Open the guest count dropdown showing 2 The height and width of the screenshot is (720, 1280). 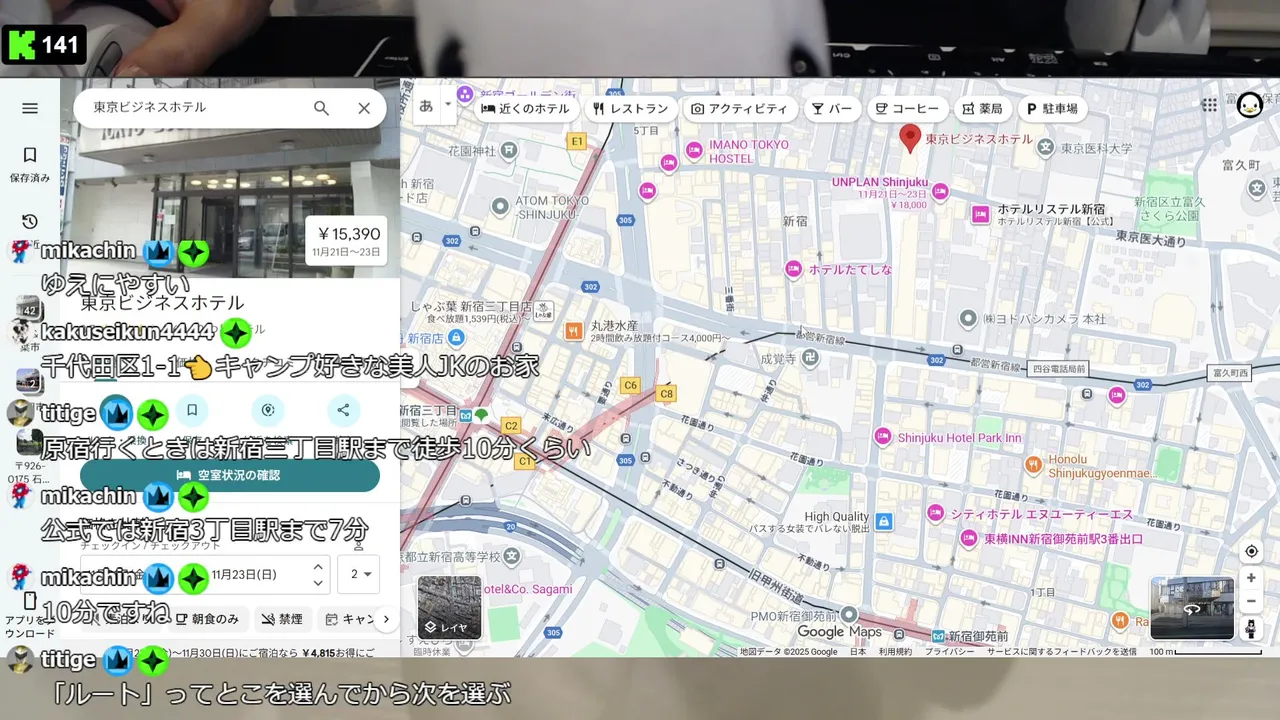coord(359,574)
